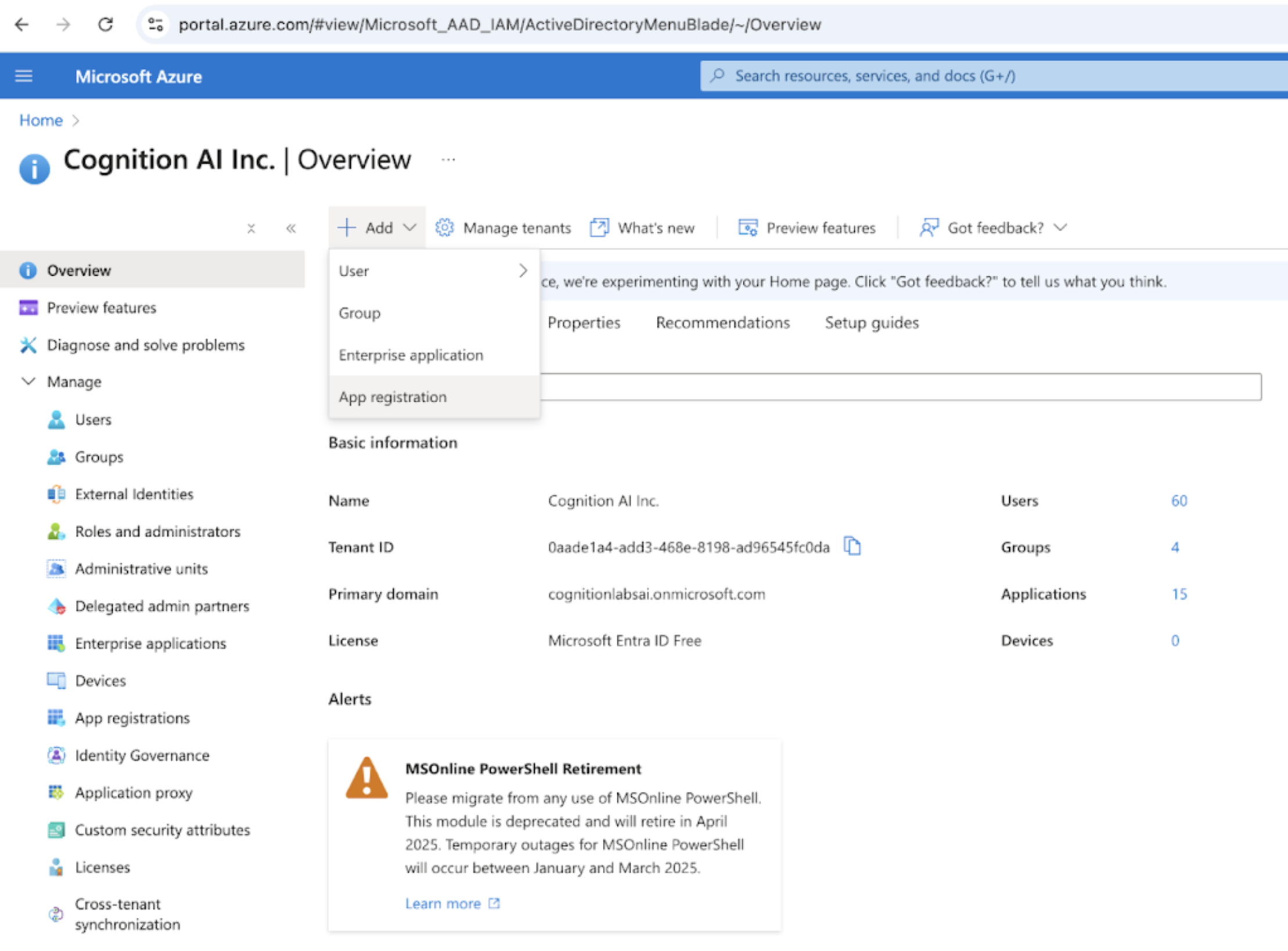
Task: Click the Identity Governance sidebar icon
Action: coord(56,755)
